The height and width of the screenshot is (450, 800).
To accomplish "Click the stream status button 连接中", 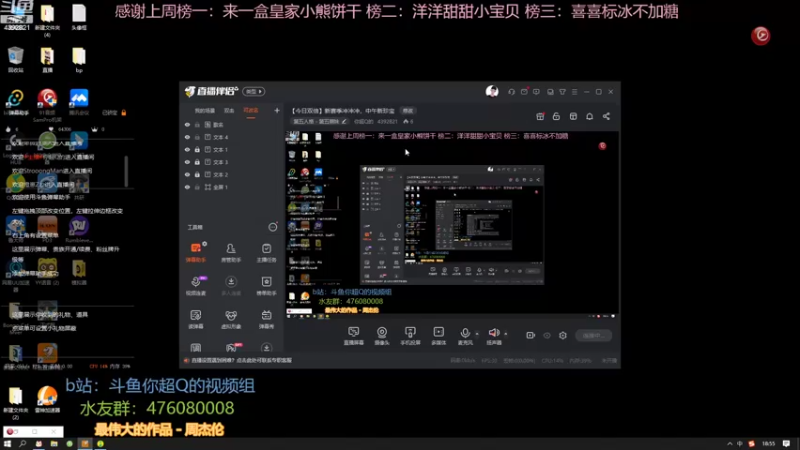I will tap(593, 335).
